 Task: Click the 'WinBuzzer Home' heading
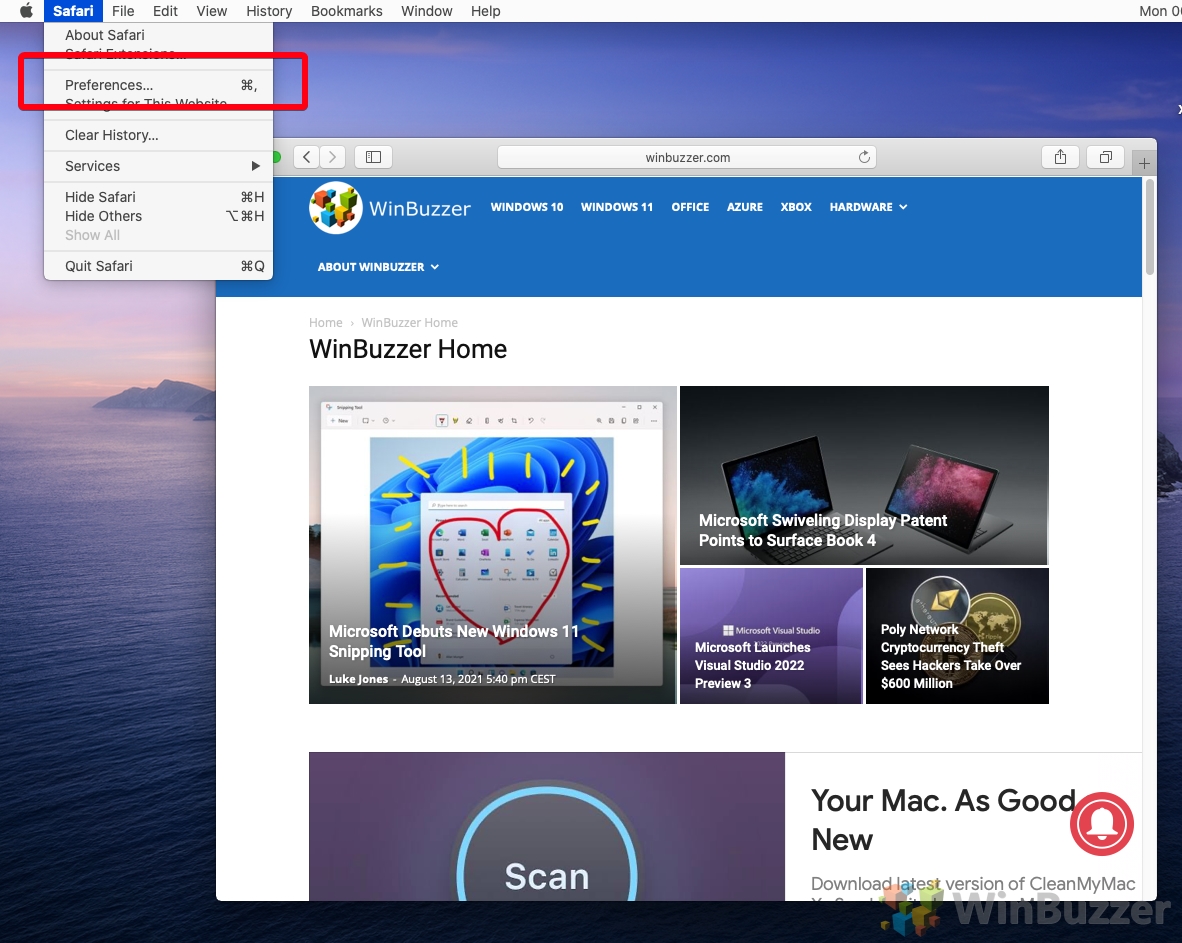[408, 349]
